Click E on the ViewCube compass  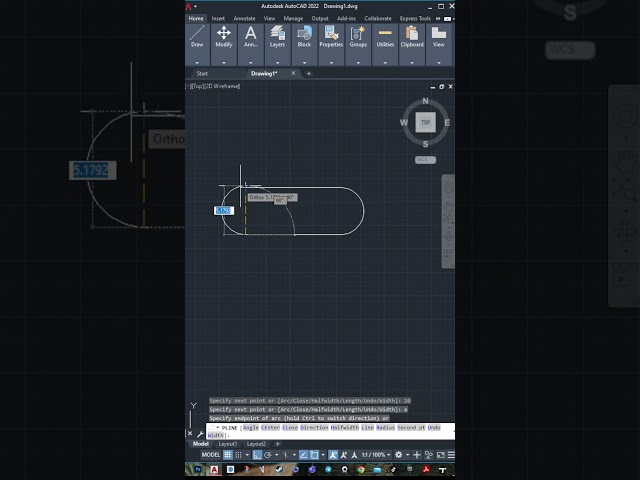pos(447,122)
